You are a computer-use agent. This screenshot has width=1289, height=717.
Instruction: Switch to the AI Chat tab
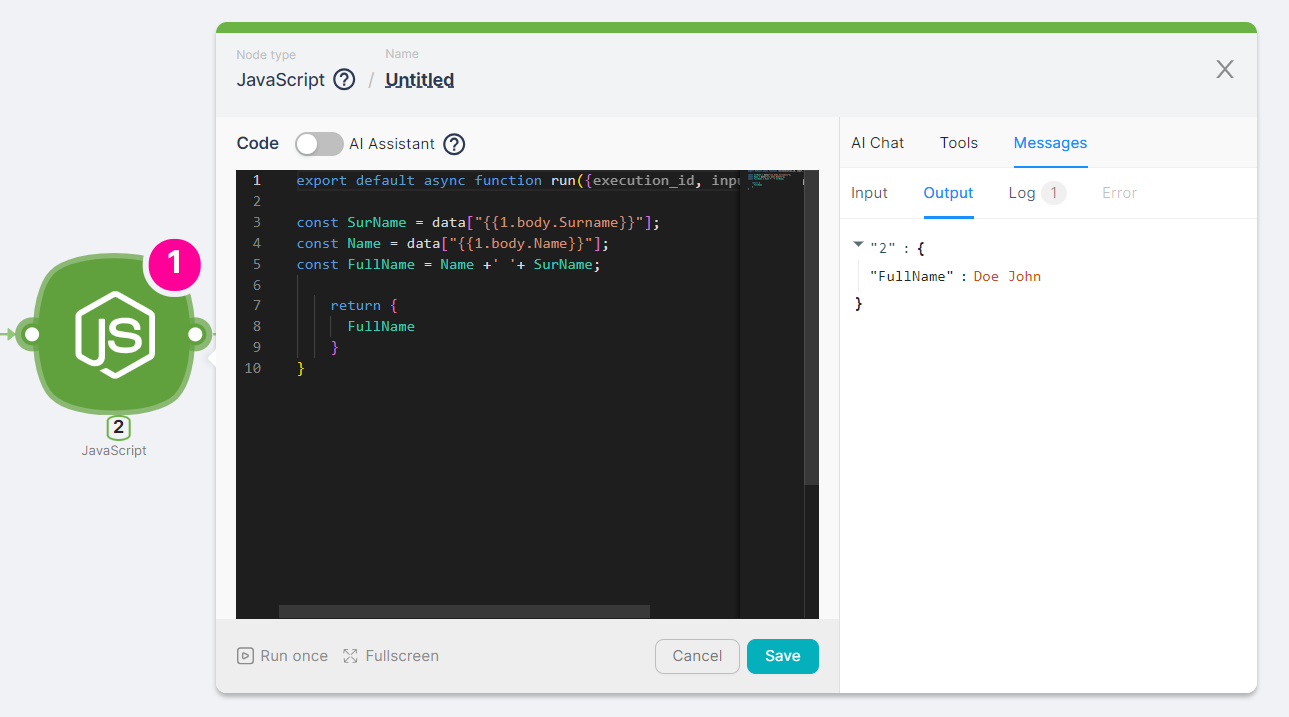877,143
